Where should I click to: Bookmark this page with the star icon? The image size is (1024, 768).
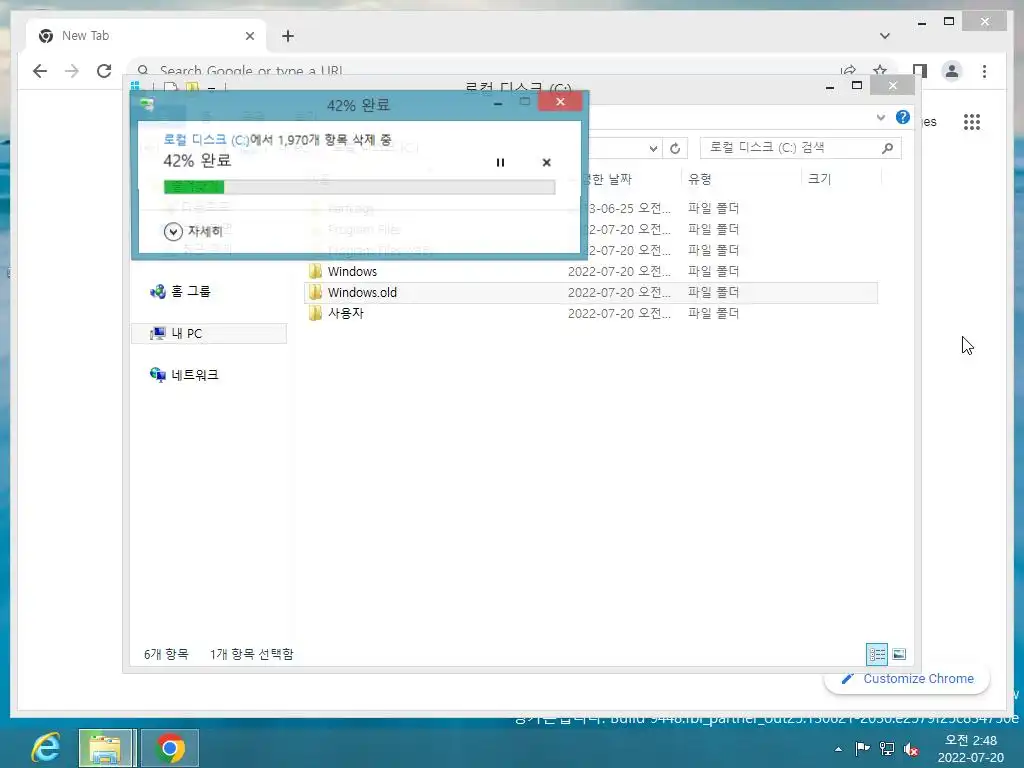tap(880, 71)
